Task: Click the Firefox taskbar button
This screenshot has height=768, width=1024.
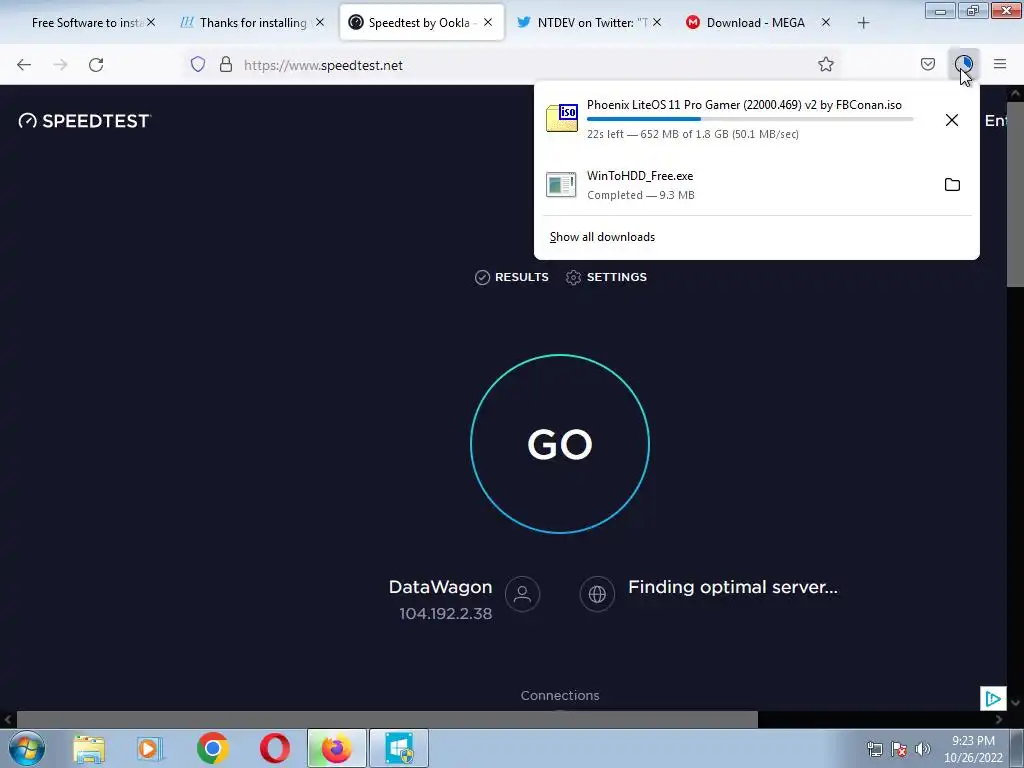Action: coord(336,748)
